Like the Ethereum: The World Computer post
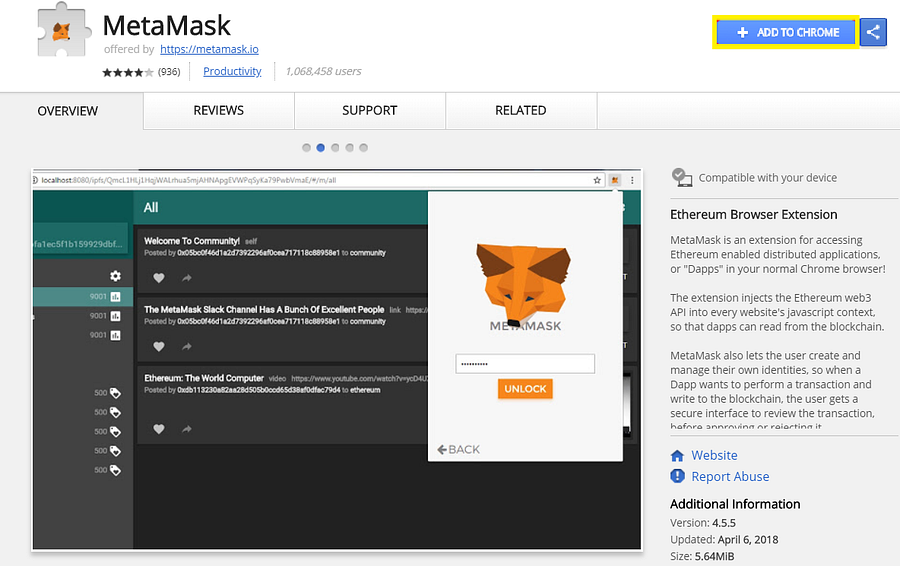The width and height of the screenshot is (900, 566). 159,429
